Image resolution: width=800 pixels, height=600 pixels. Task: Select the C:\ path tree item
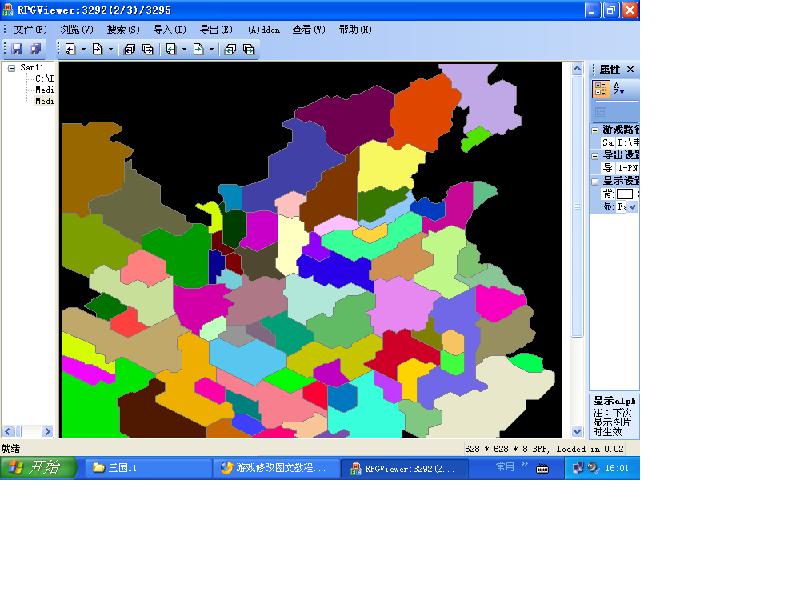(44, 79)
